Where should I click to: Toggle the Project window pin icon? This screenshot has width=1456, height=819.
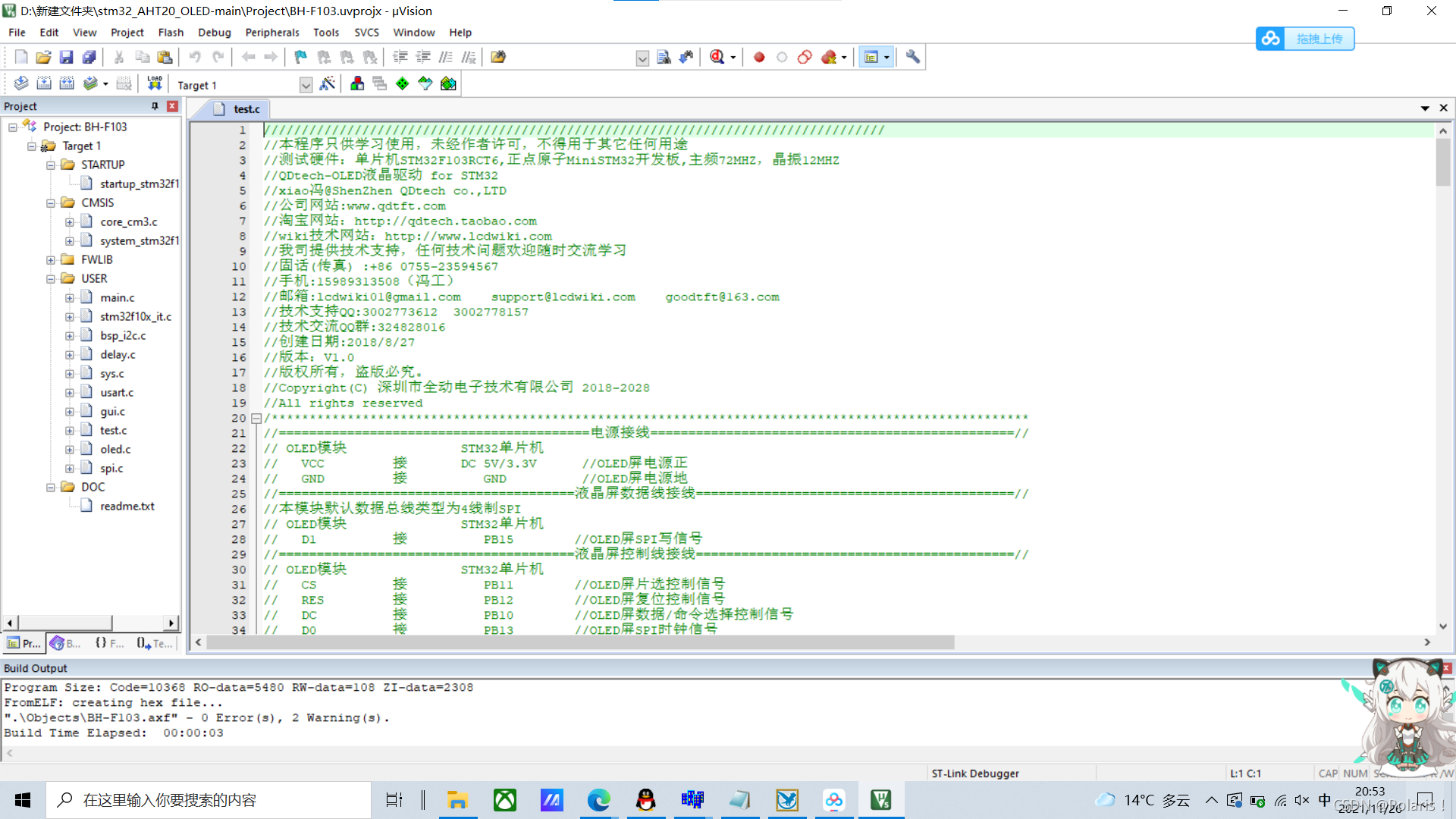pos(155,106)
